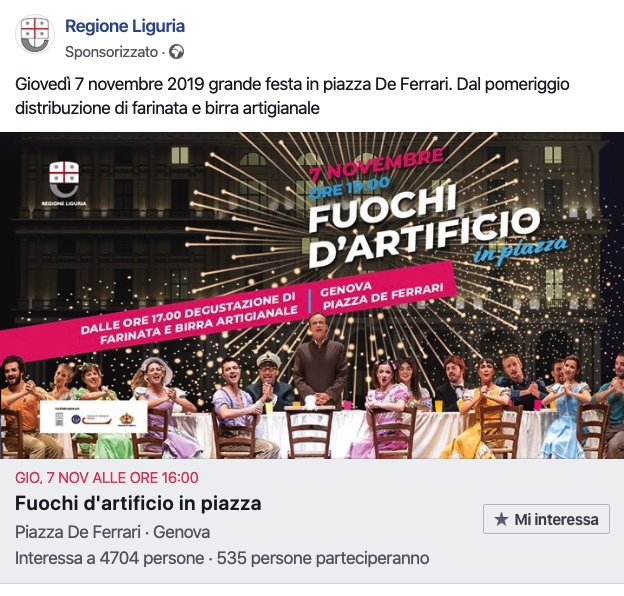Screen dimensions: 624x596
Task: Click the Mi interessa button label
Action: click(556, 519)
